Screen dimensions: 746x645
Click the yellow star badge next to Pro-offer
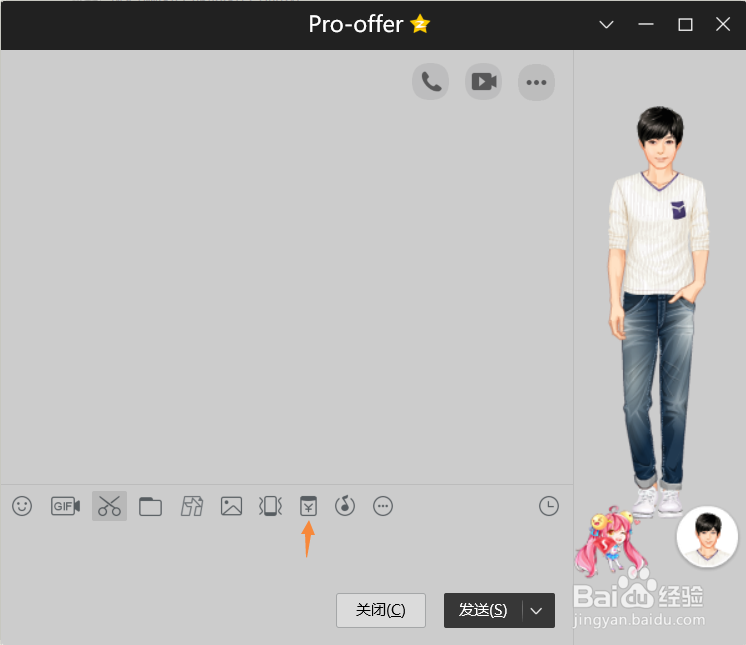tap(420, 24)
